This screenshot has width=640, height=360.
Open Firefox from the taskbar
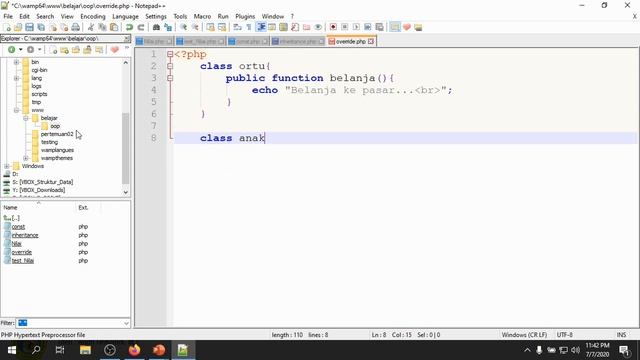[x=134, y=350]
